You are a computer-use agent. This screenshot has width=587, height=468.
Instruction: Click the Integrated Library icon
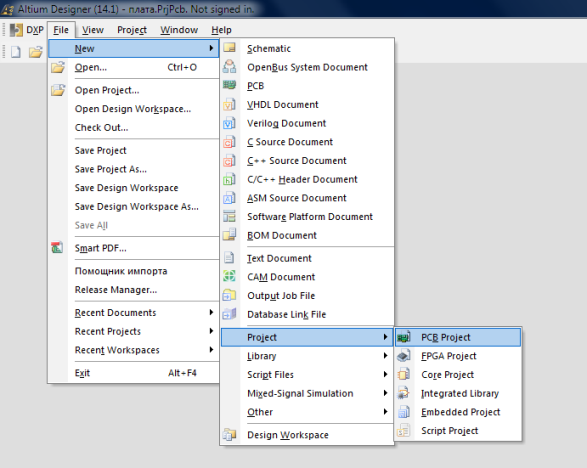pos(404,393)
